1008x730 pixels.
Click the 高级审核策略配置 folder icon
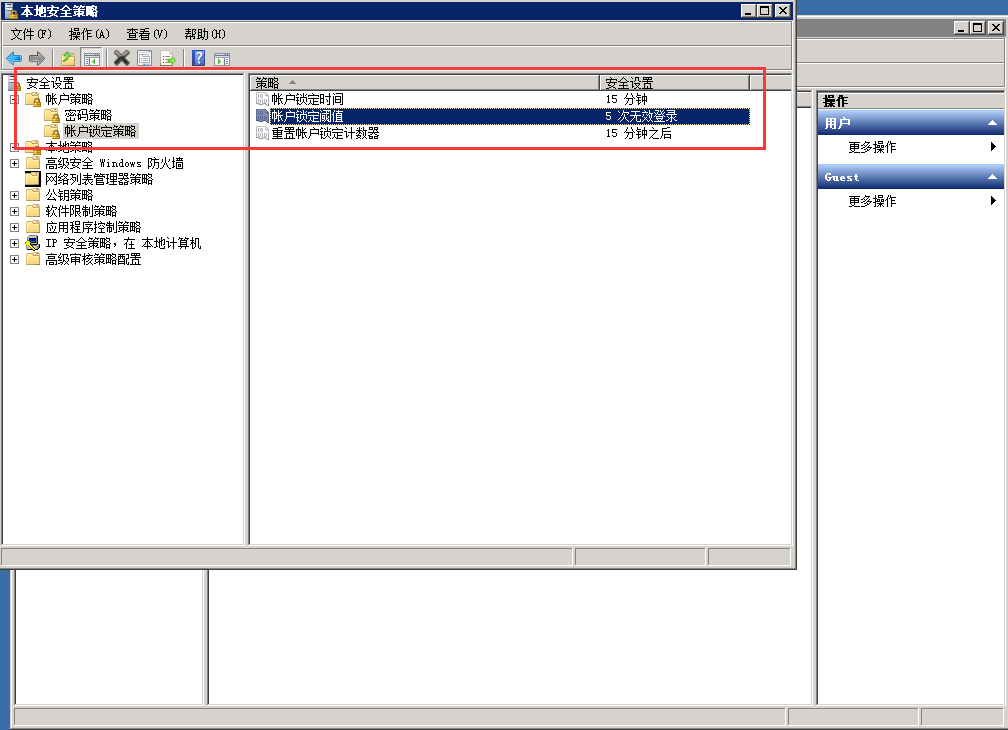click(x=33, y=259)
